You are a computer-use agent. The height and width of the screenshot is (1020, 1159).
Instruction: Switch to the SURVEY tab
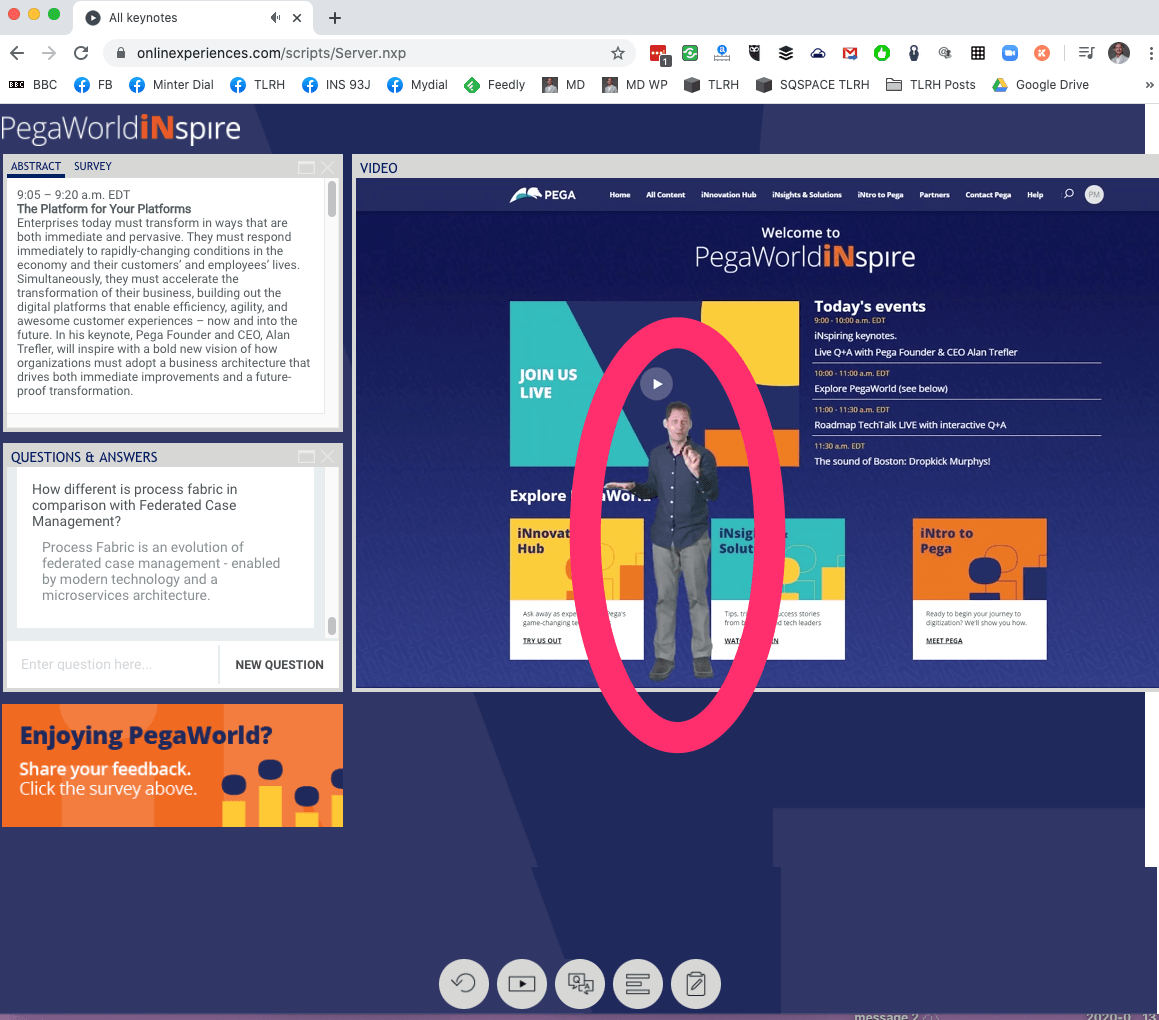pos(92,166)
